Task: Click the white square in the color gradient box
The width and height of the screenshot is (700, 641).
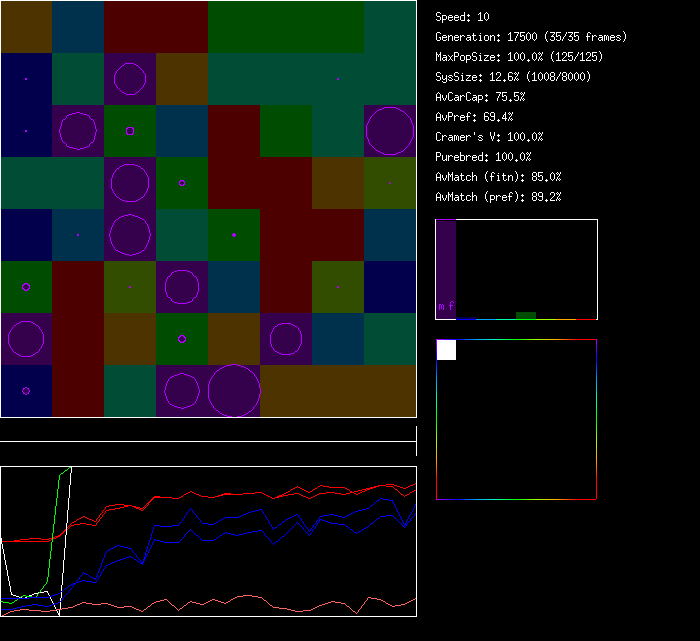Action: coord(446,350)
